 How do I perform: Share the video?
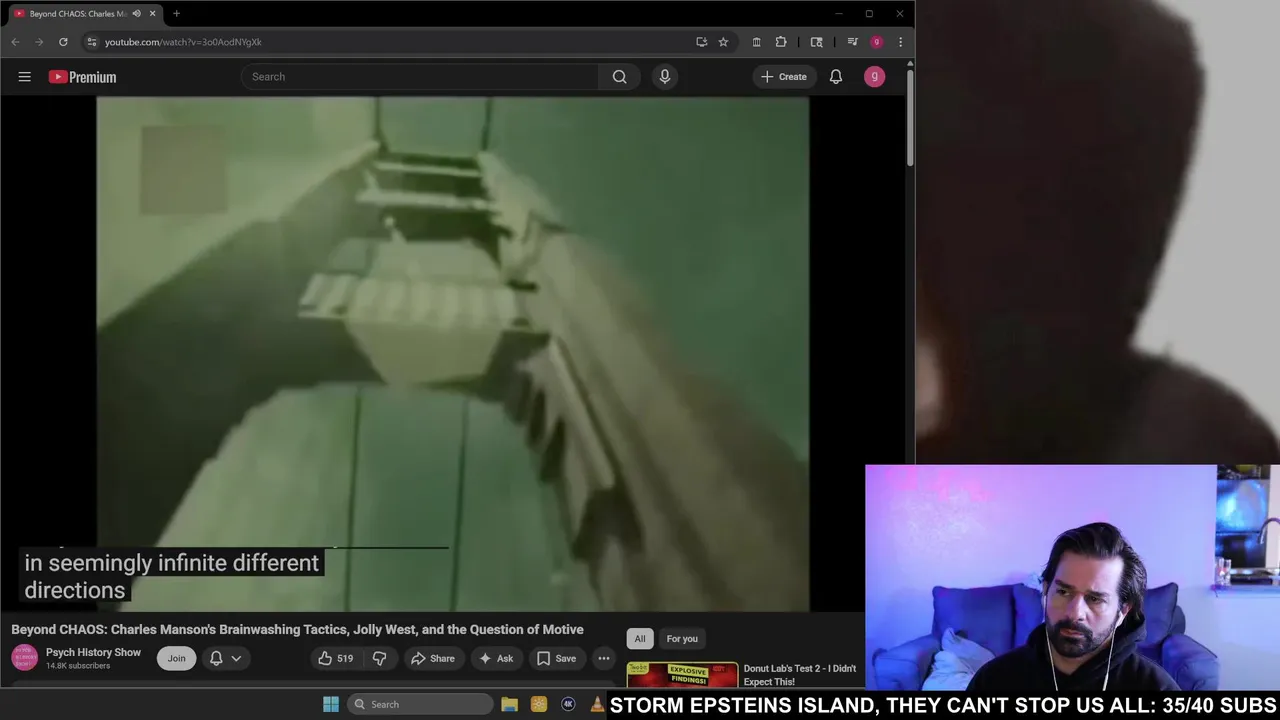431,658
